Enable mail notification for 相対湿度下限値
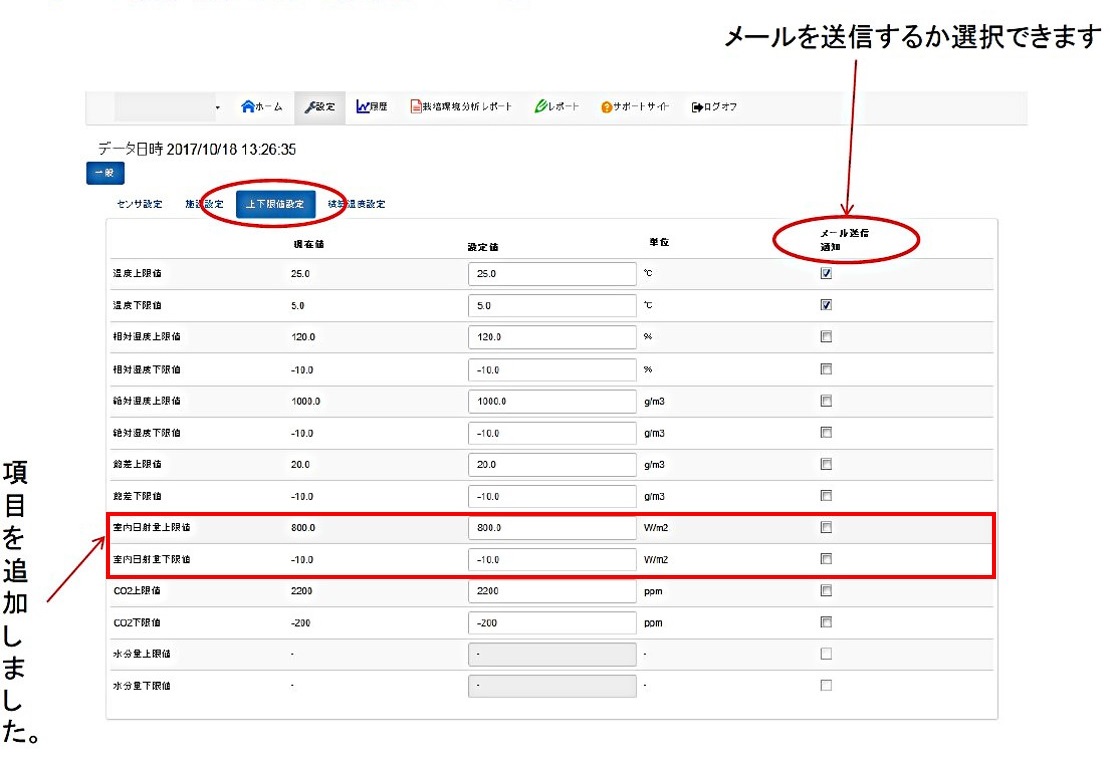Screen dimensions: 1116x767 point(826,369)
